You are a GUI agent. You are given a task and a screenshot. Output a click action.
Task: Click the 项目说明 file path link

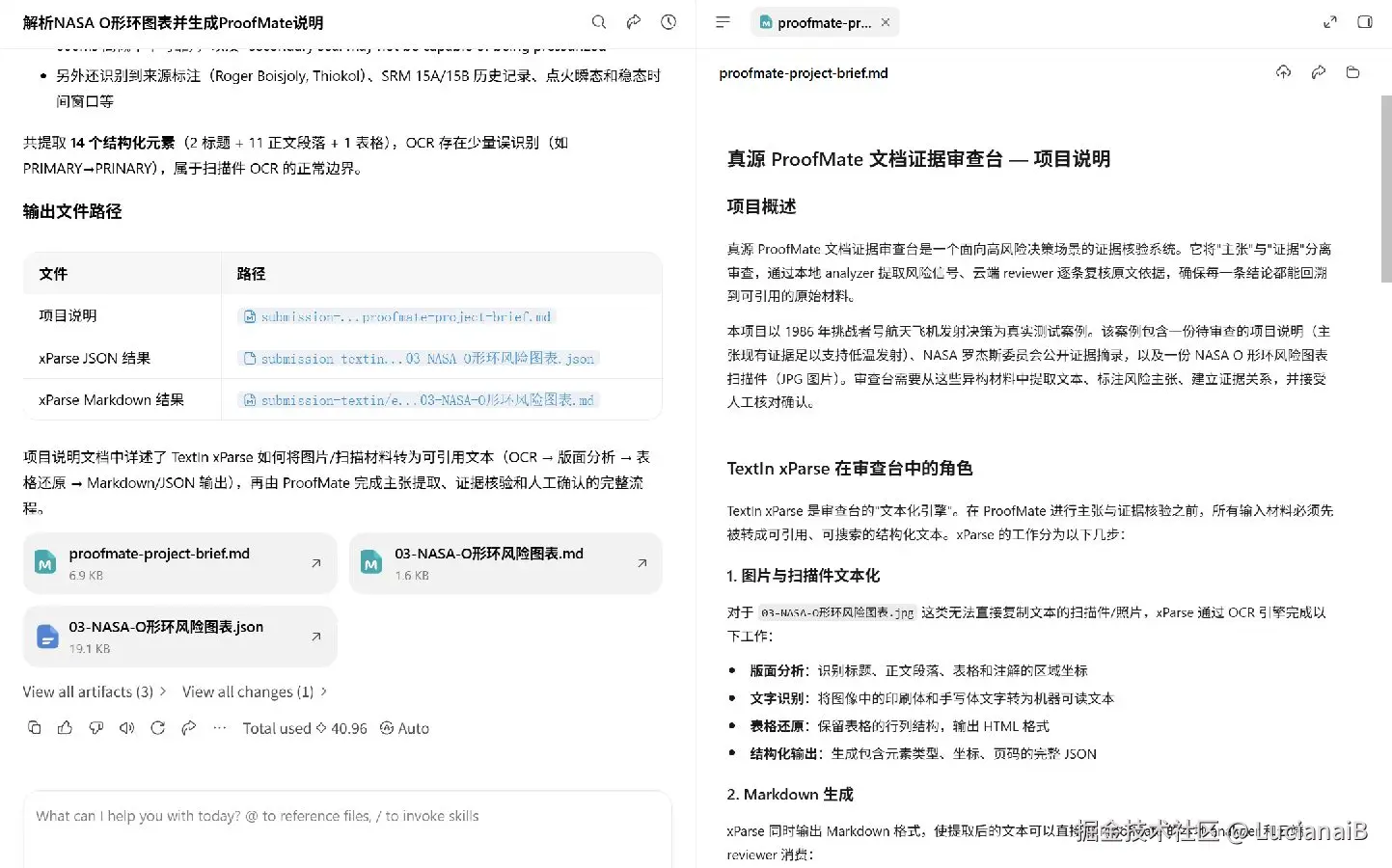pyautogui.click(x=396, y=316)
